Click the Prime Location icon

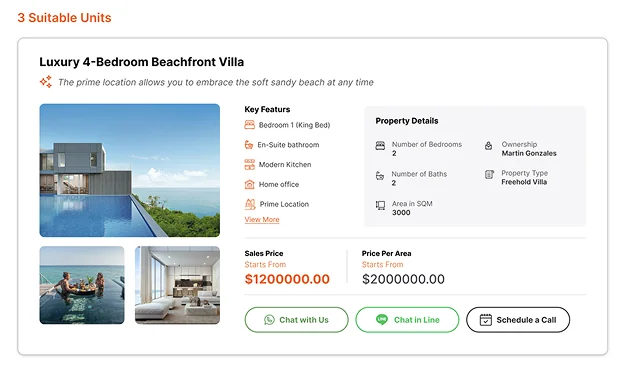click(x=250, y=204)
